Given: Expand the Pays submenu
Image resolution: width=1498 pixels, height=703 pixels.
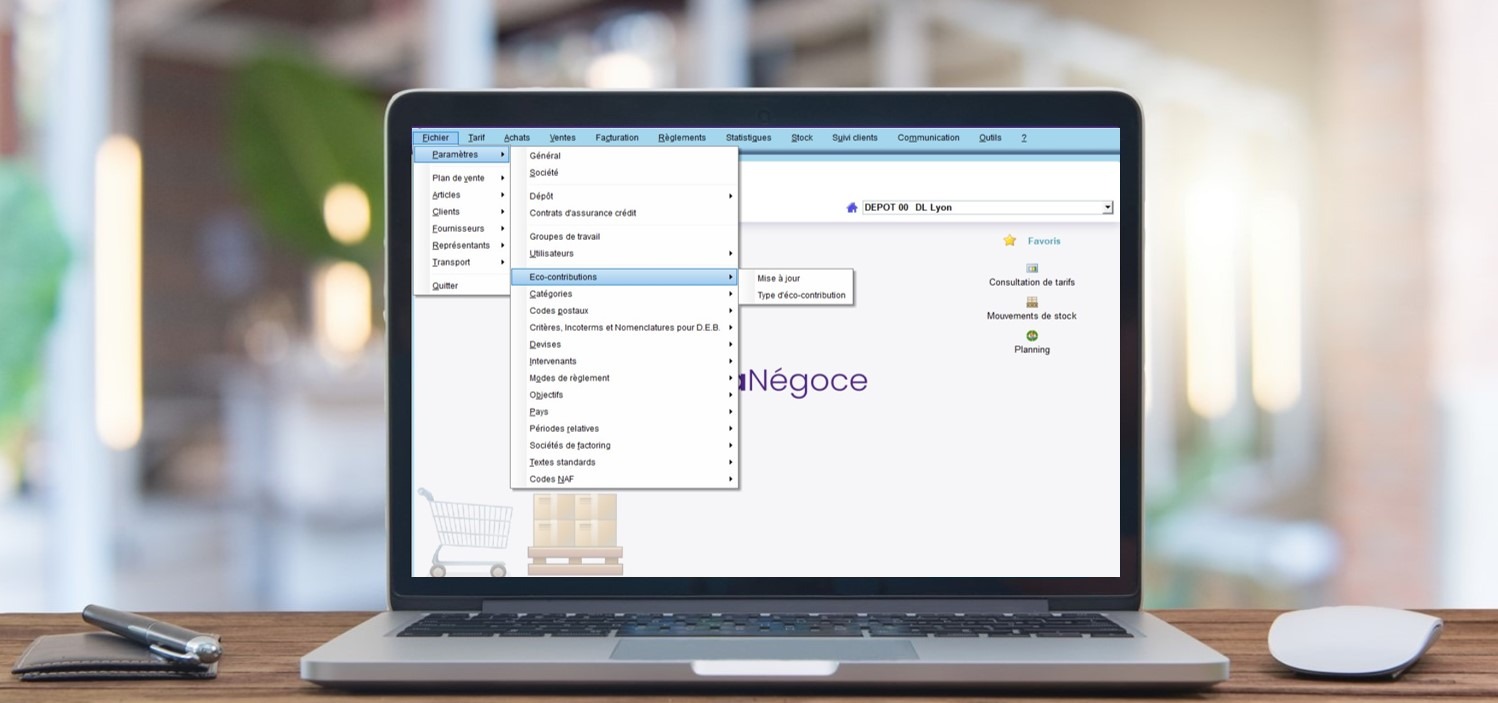Looking at the screenshot, I should click(x=539, y=411).
